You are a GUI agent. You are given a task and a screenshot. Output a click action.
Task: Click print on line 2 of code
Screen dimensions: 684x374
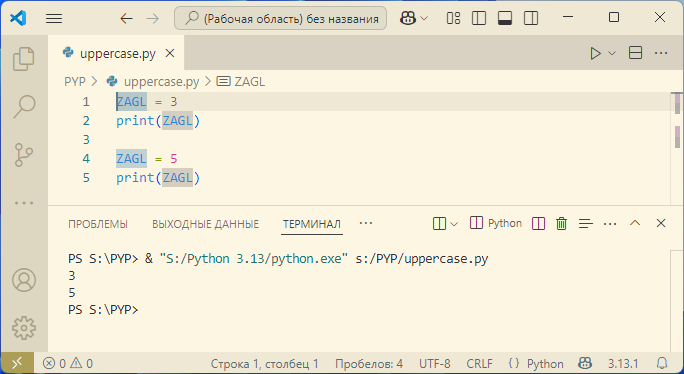tap(135, 120)
